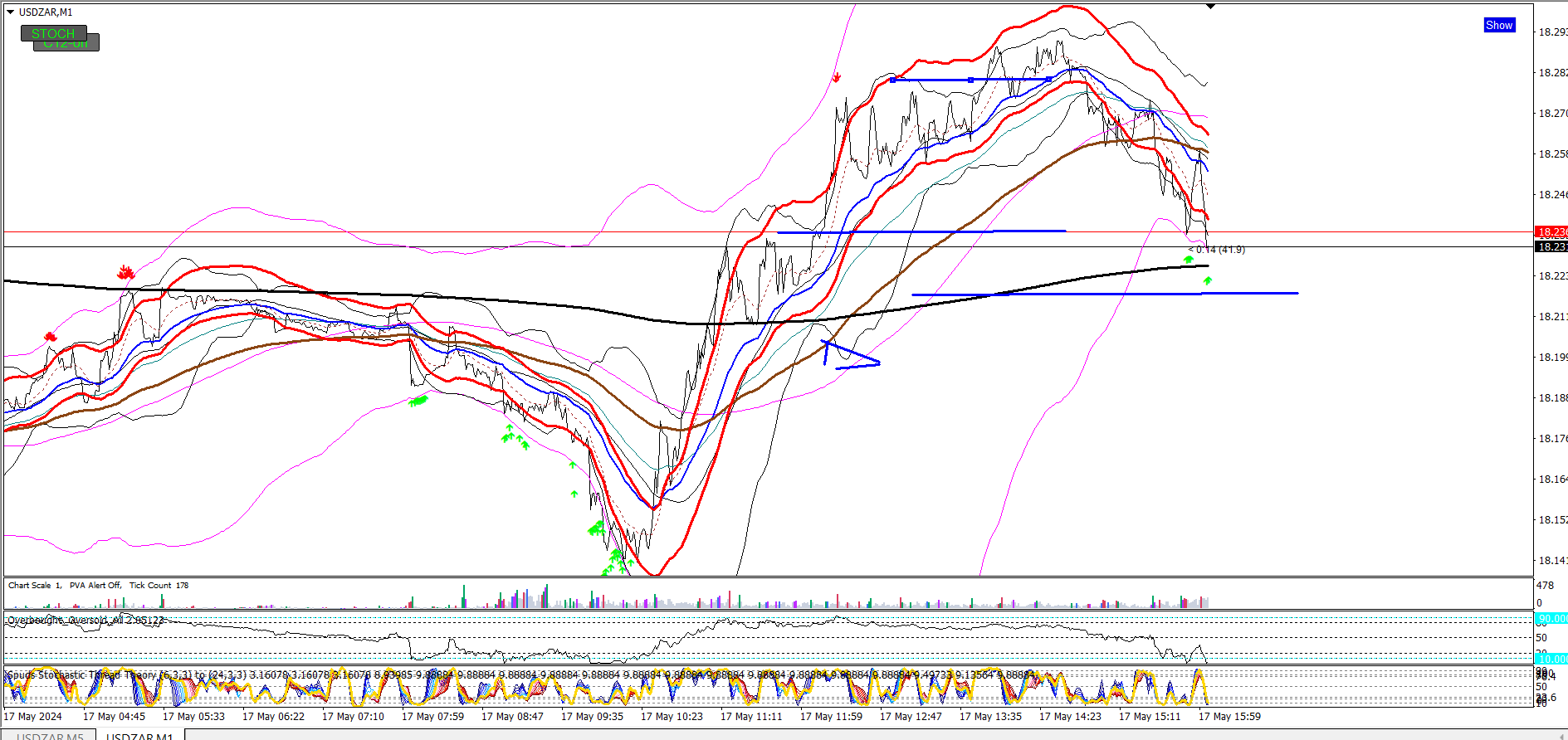Click the 17 May 2024 date label
Viewport: 1568px width, 740px height.
click(x=33, y=717)
